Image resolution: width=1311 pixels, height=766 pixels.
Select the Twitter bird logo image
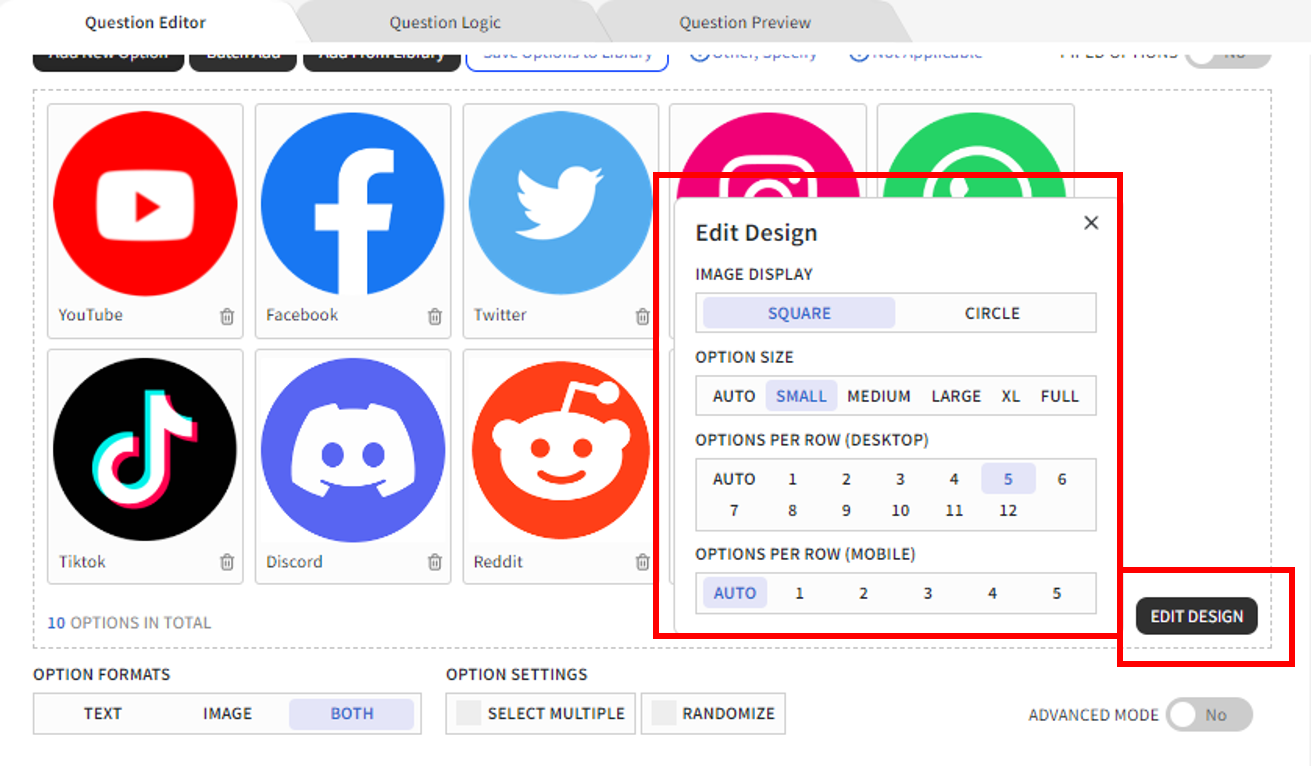coord(561,203)
